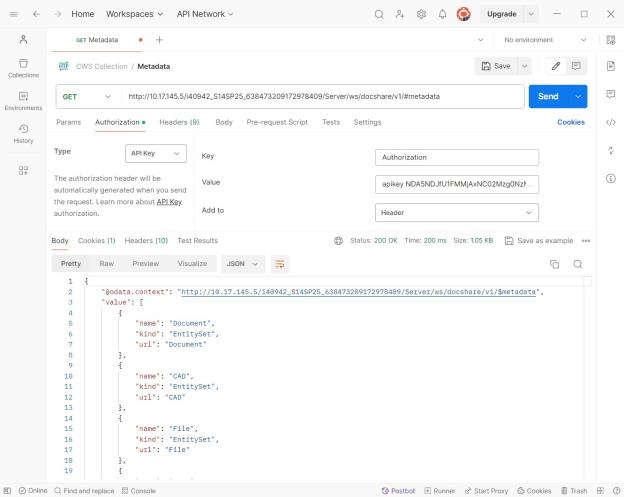The height and width of the screenshot is (497, 624).
Task: Open the code snippet icon
Action: pyautogui.click(x=611, y=122)
